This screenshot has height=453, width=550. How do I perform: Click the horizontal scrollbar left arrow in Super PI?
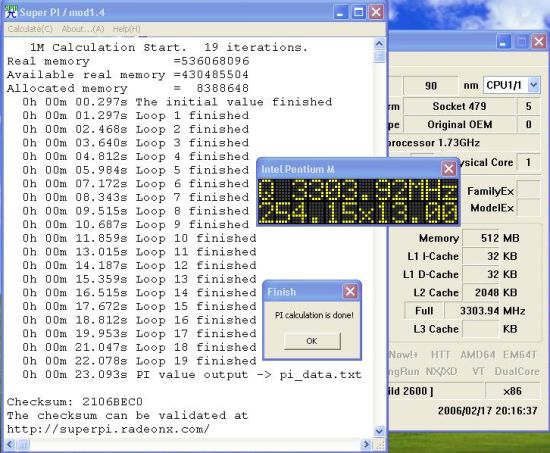(x=10, y=445)
